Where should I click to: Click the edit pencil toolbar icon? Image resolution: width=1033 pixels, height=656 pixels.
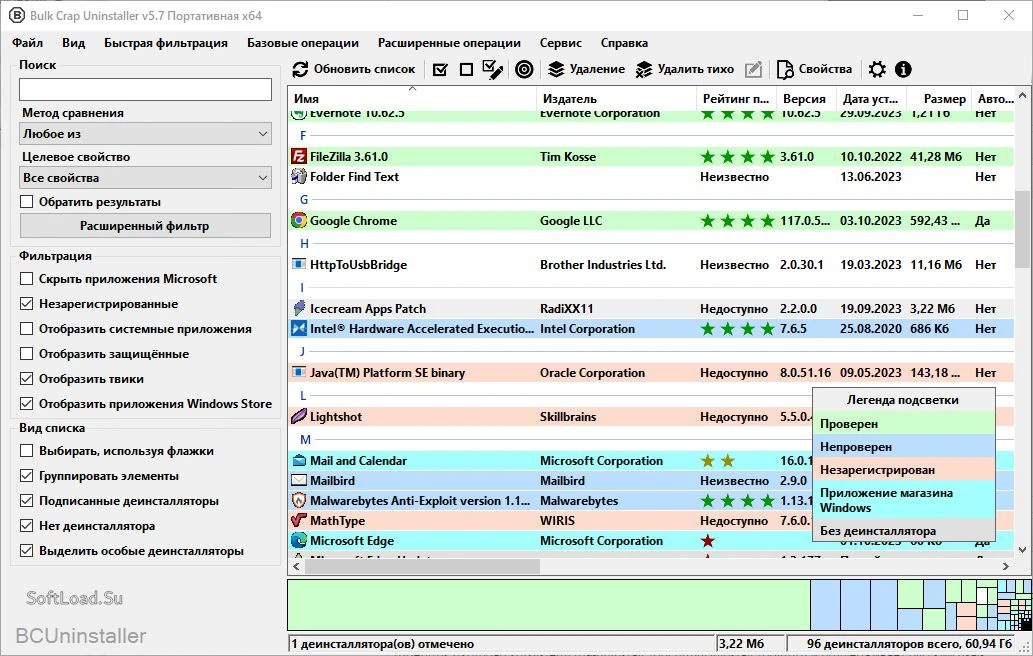click(754, 69)
